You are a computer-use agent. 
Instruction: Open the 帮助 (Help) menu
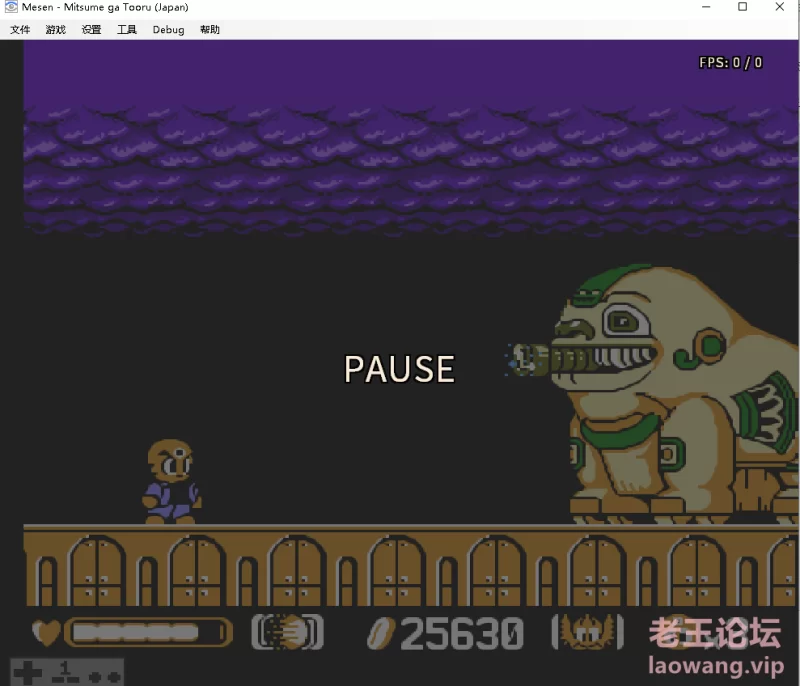[210, 30]
